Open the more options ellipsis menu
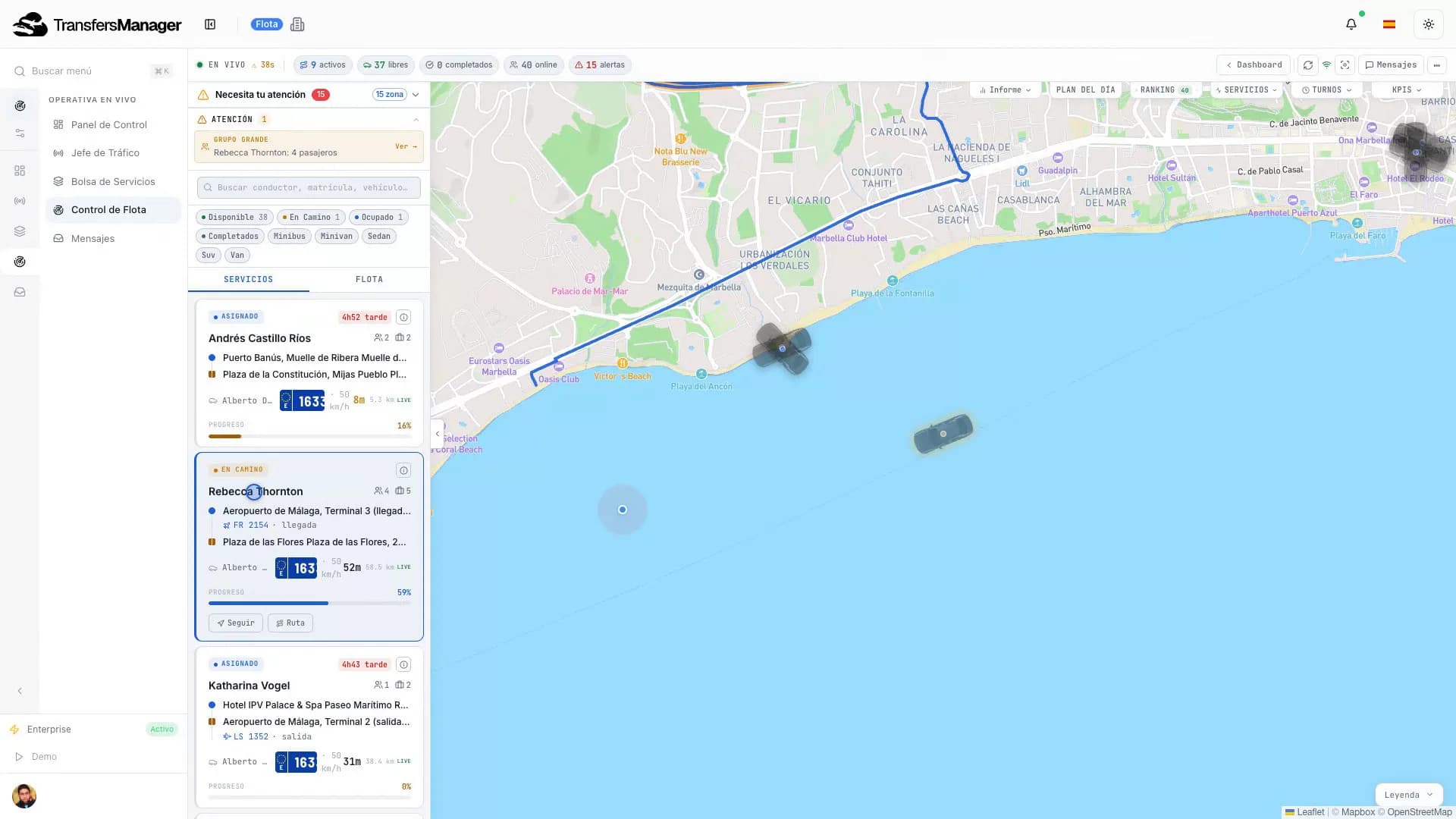 1436,65
